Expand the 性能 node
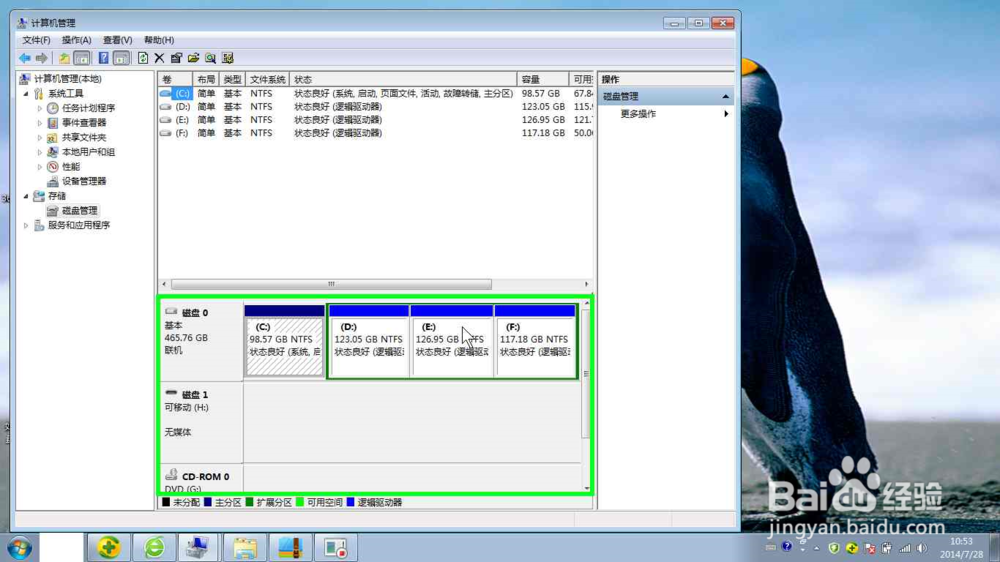This screenshot has height=562, width=1000. point(40,167)
